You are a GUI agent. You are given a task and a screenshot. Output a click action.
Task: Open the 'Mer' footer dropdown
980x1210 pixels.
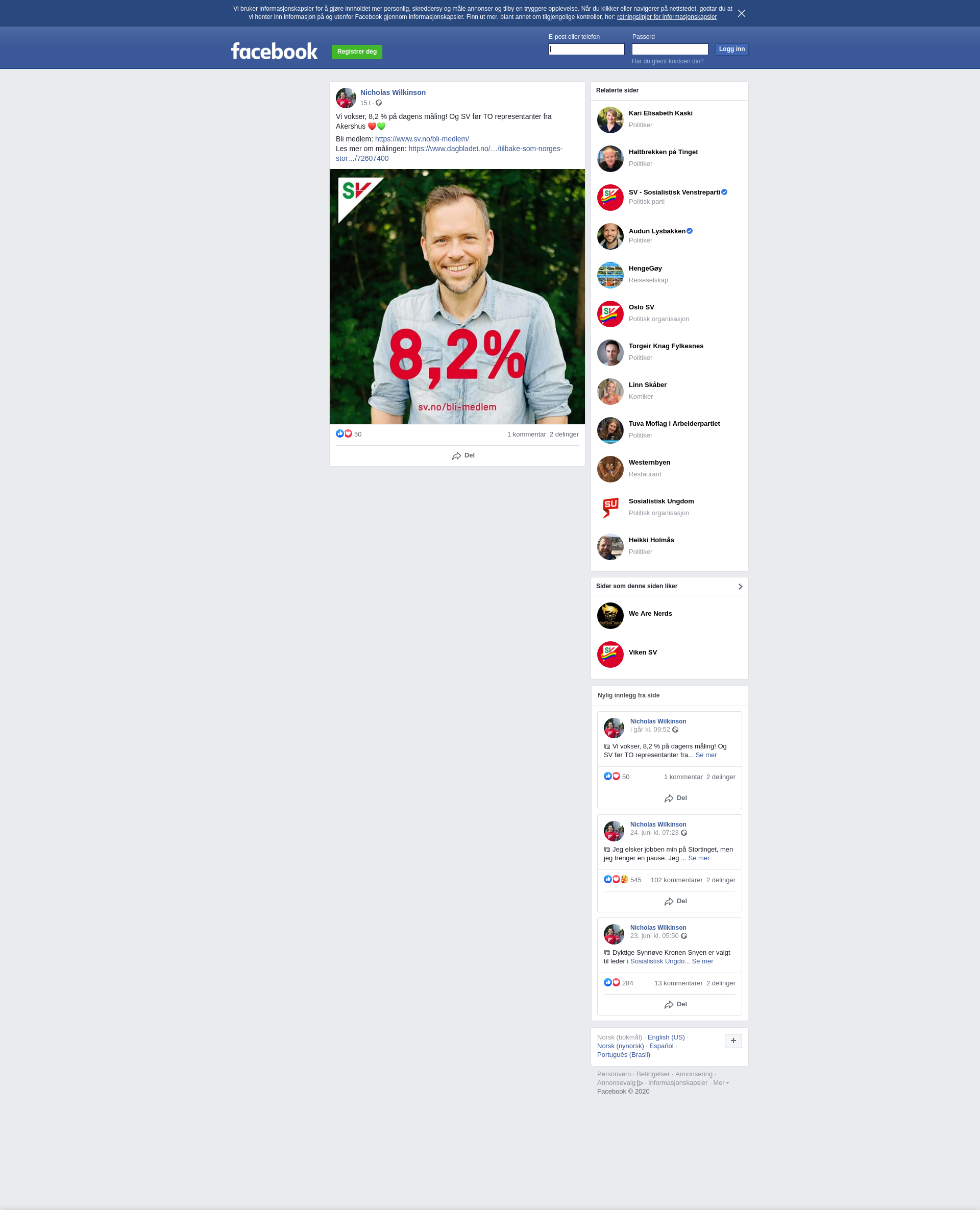[720, 1082]
